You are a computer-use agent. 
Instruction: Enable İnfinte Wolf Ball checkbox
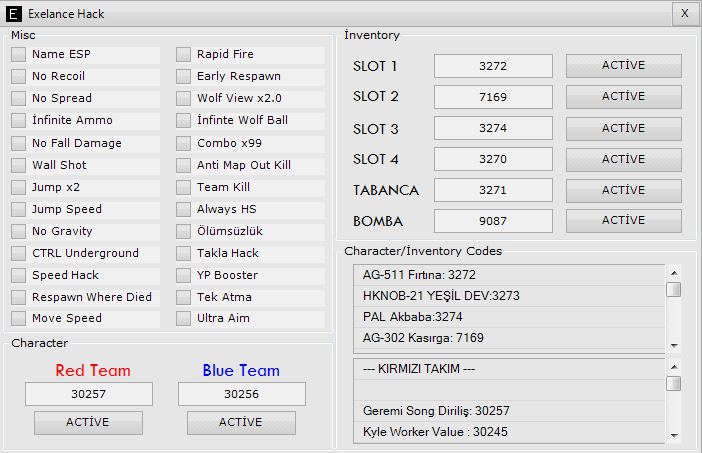click(183, 120)
